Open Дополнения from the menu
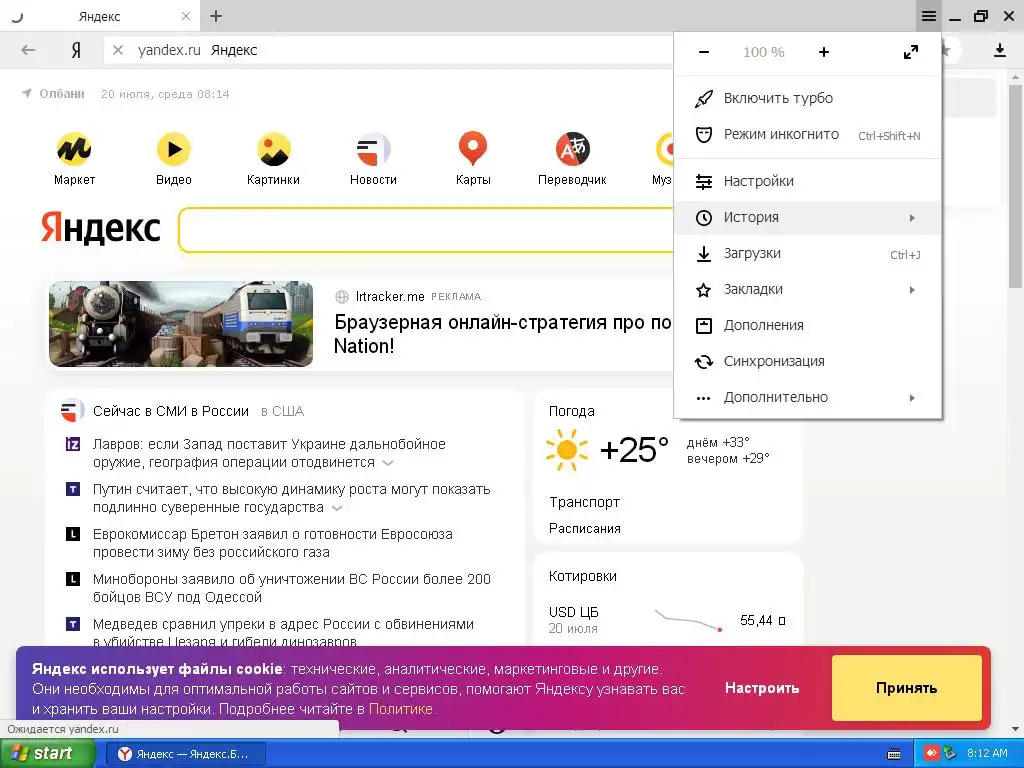The width and height of the screenshot is (1024, 768). [x=808, y=325]
